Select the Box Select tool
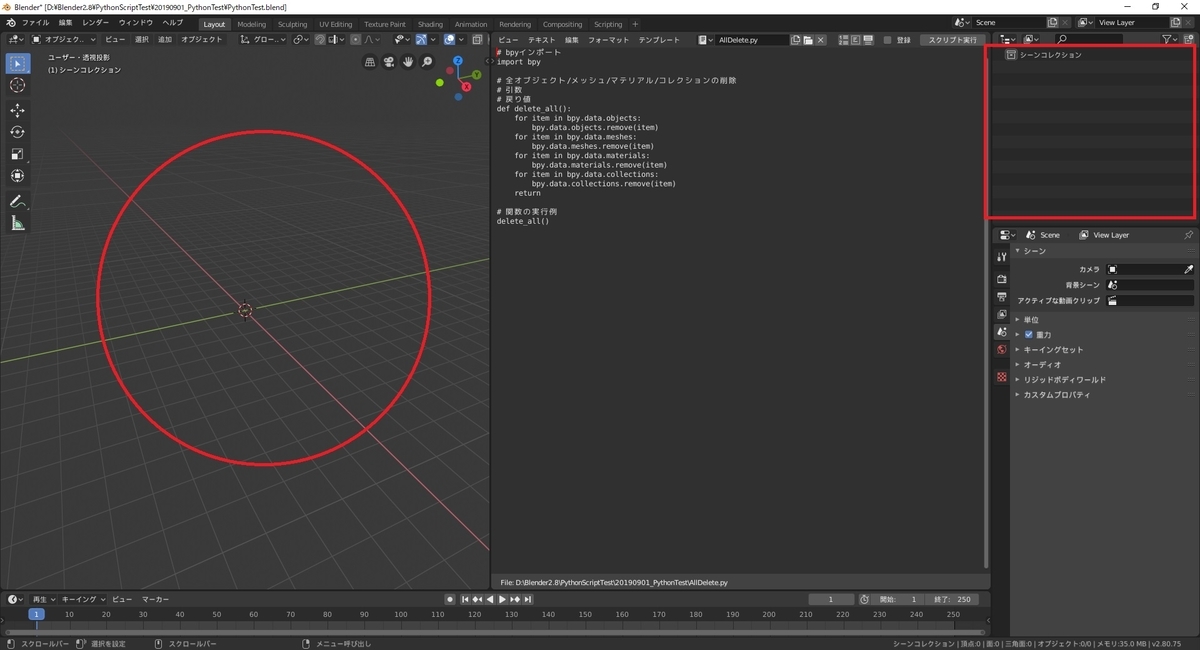Screen dimensions: 1200x650 [x=16, y=62]
